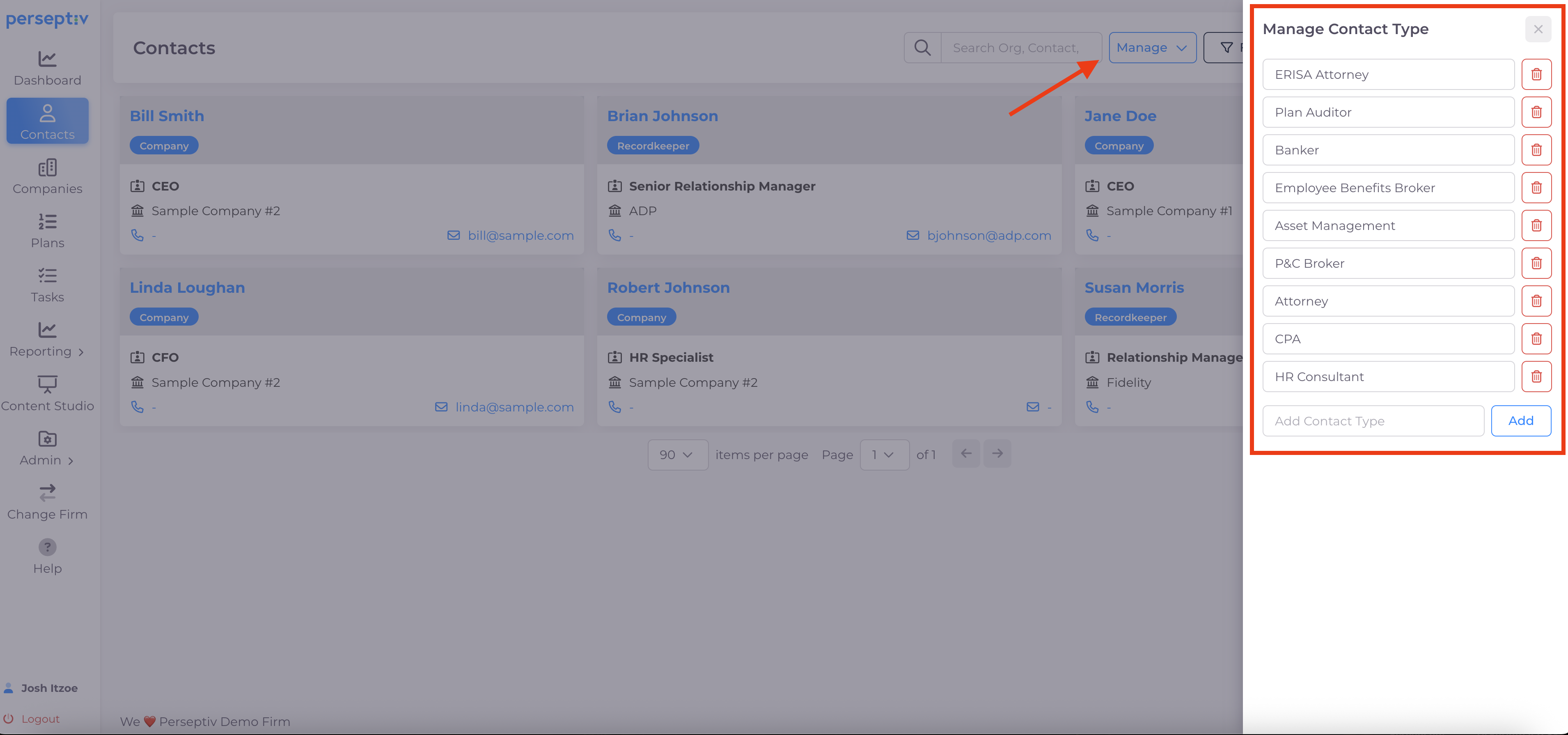This screenshot has height=735, width=1568.
Task: Delete the P&C Broker entry
Action: [1536, 263]
